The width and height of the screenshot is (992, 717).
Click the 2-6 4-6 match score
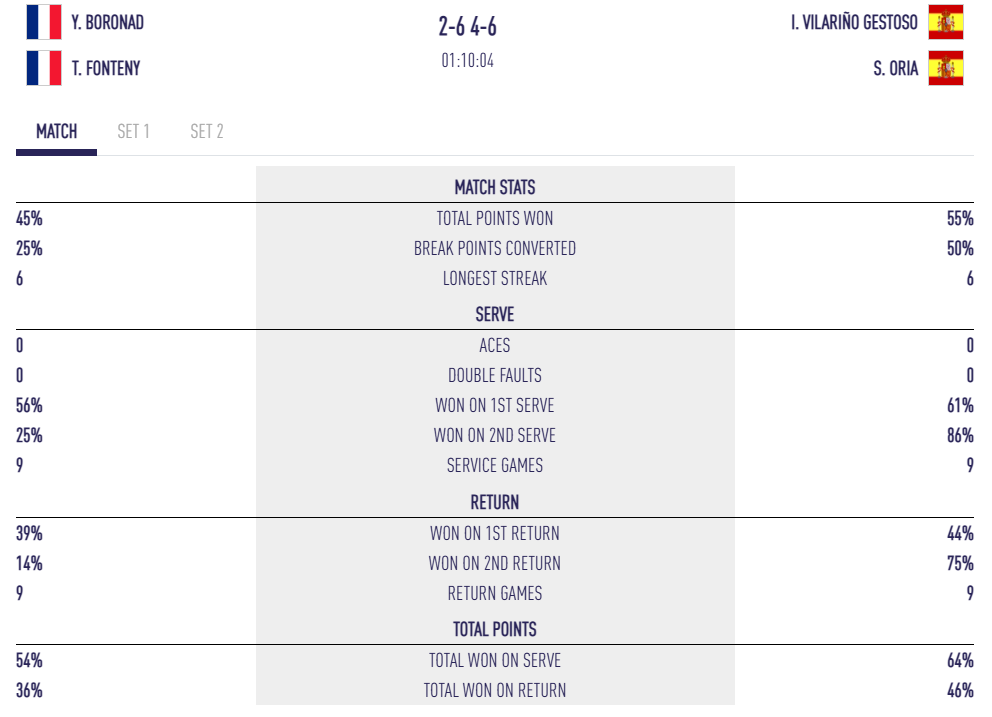[x=467, y=26]
